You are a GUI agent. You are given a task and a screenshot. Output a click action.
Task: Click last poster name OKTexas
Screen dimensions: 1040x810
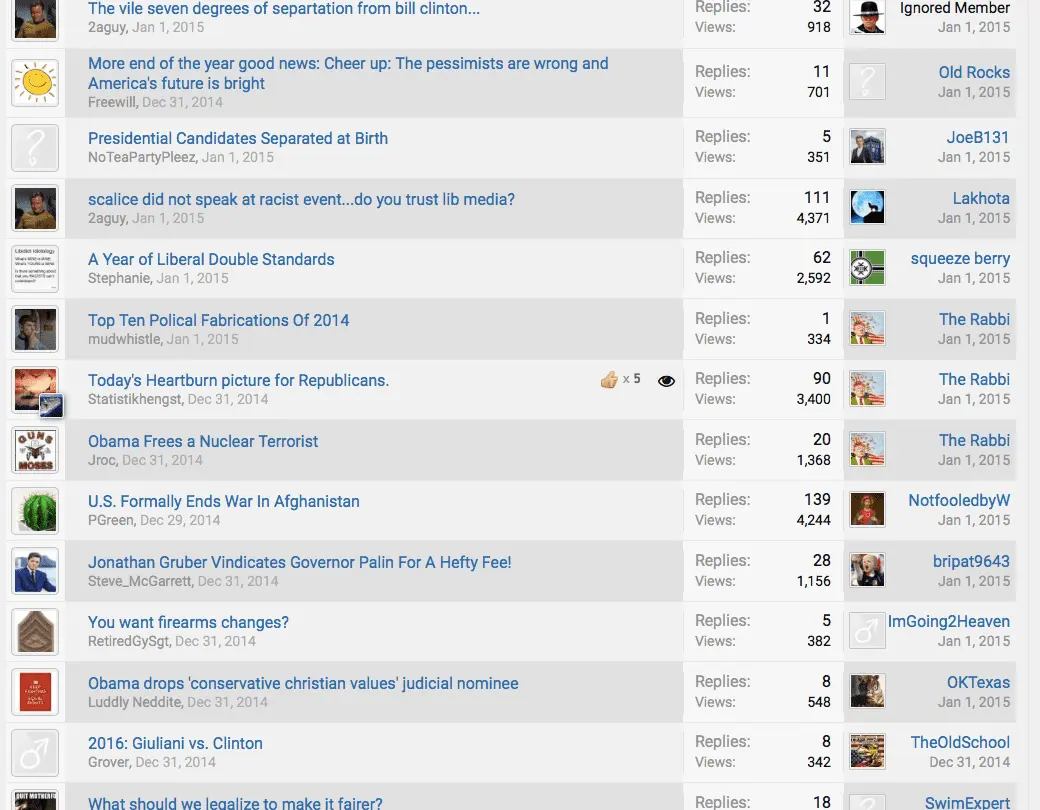pyautogui.click(x=978, y=683)
